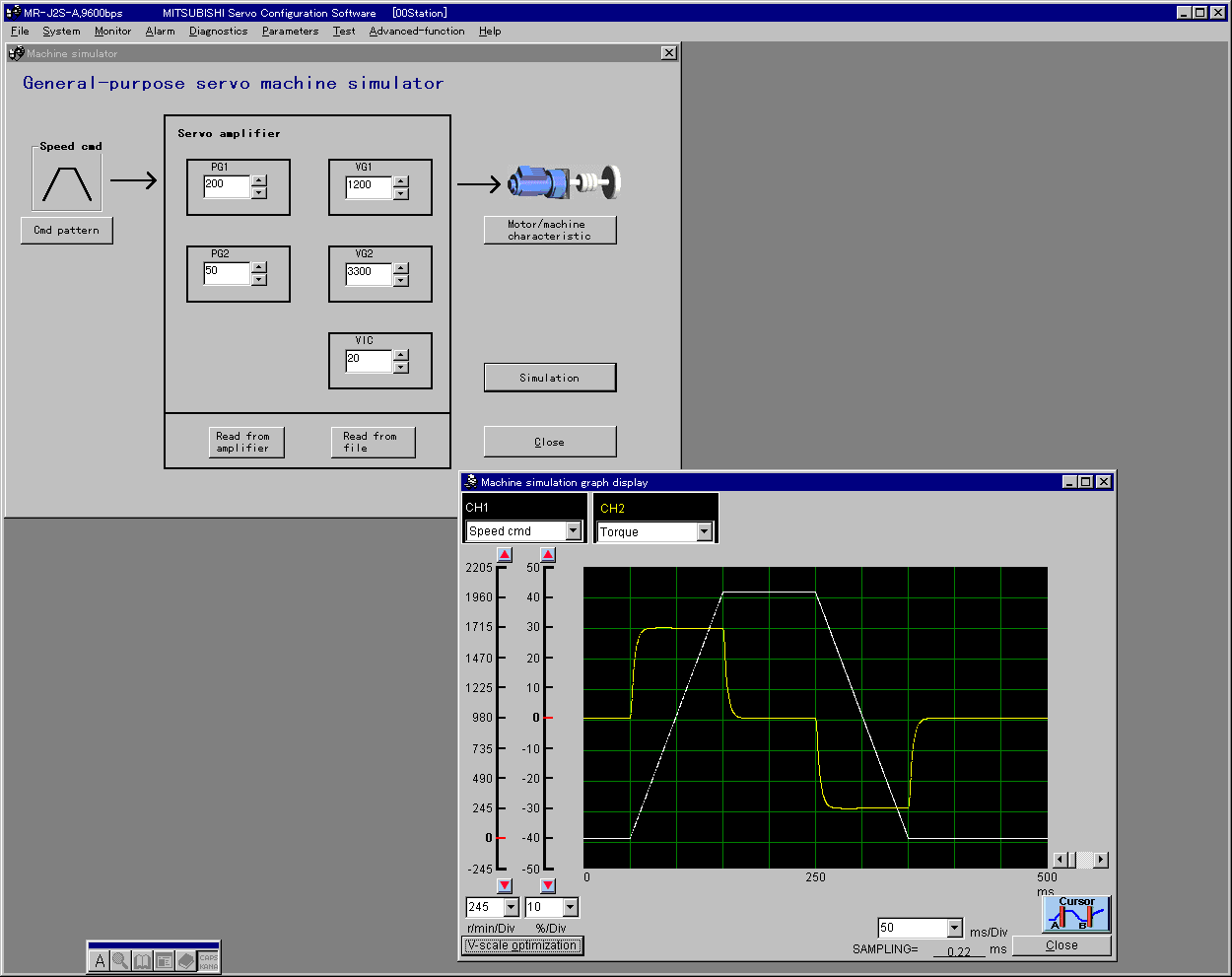Open the 245 r/min/Div dropdown
1232x977 pixels.
point(511,907)
